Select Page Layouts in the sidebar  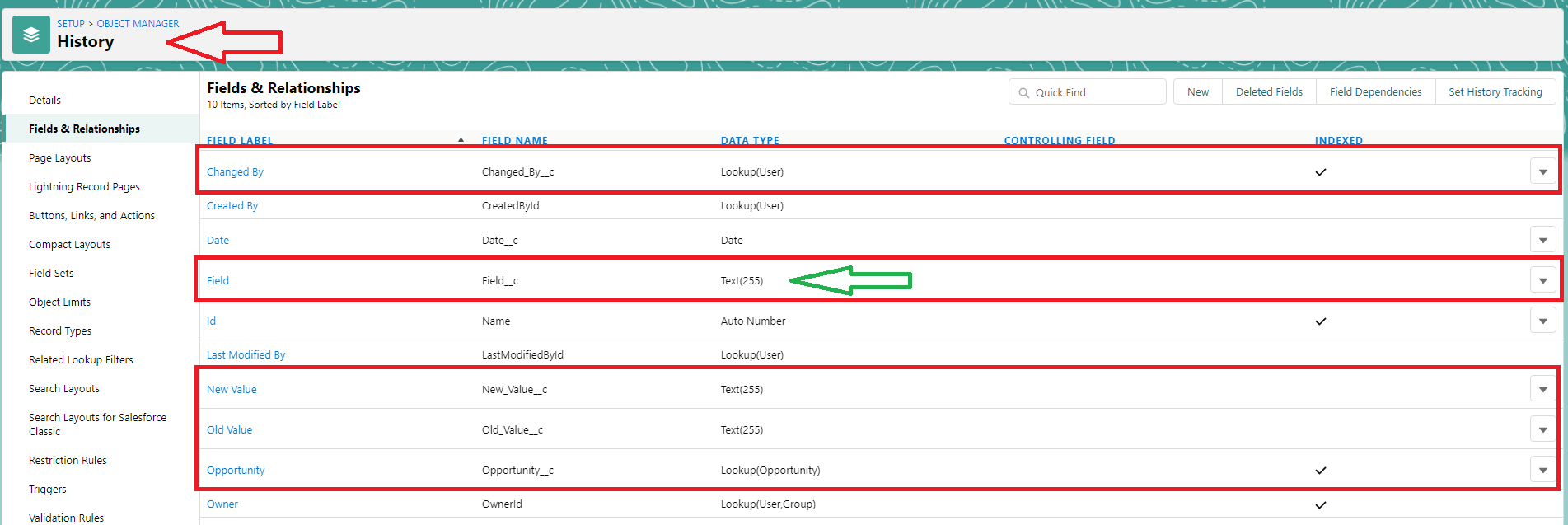(x=60, y=158)
